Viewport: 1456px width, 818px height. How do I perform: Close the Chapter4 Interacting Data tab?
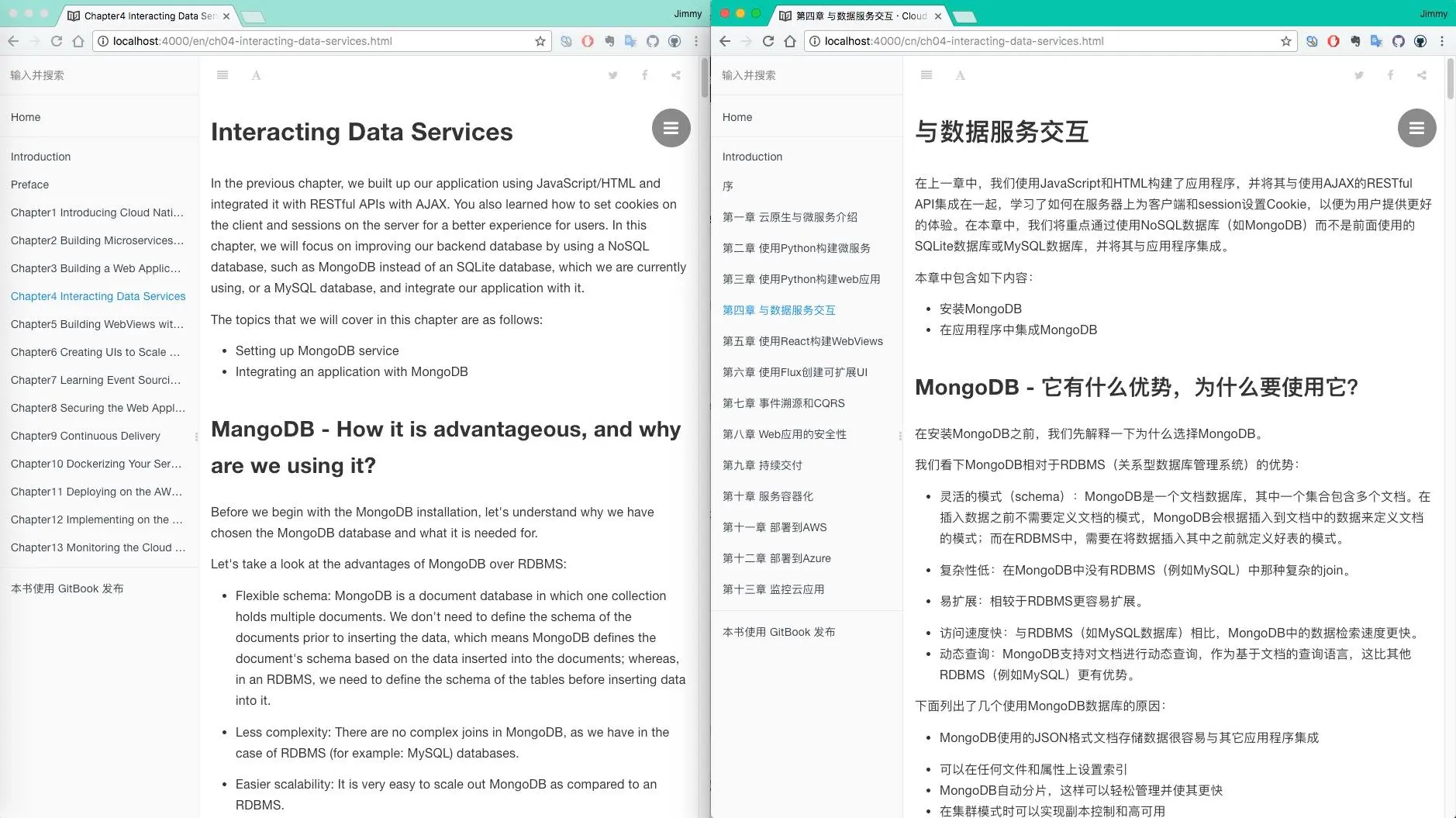pos(226,16)
